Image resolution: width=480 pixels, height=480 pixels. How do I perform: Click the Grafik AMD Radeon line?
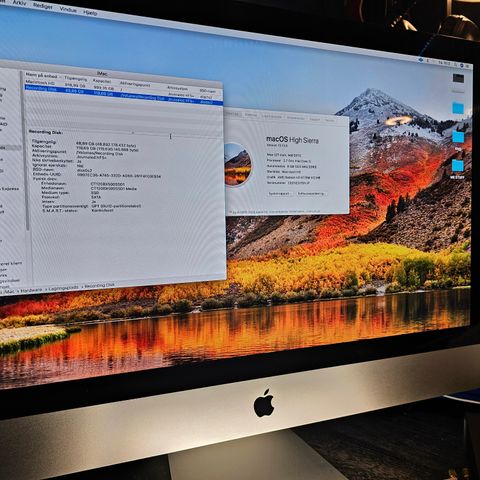pyautogui.click(x=293, y=177)
